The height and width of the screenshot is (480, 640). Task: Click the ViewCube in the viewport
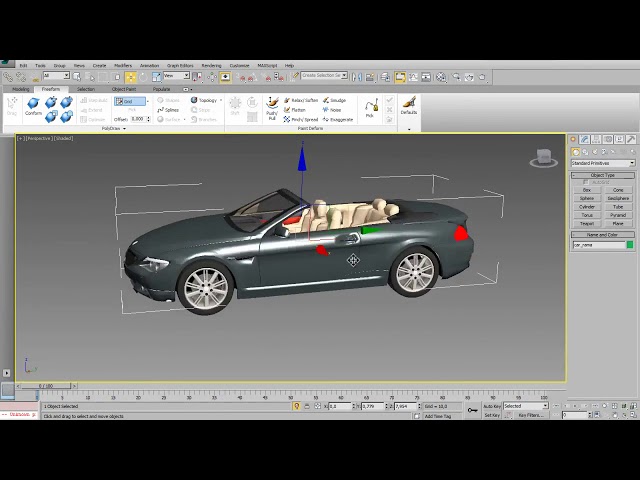(544, 158)
